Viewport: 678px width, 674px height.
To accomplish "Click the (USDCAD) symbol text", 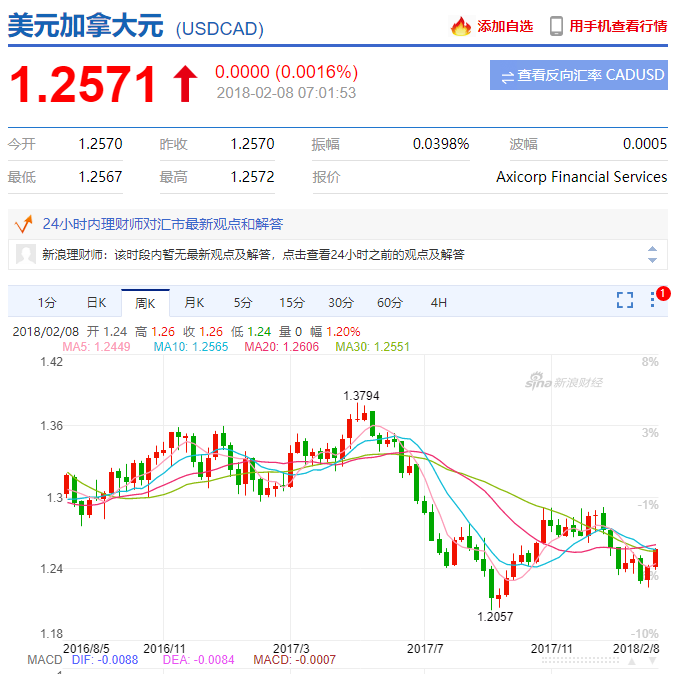I will pyautogui.click(x=220, y=29).
